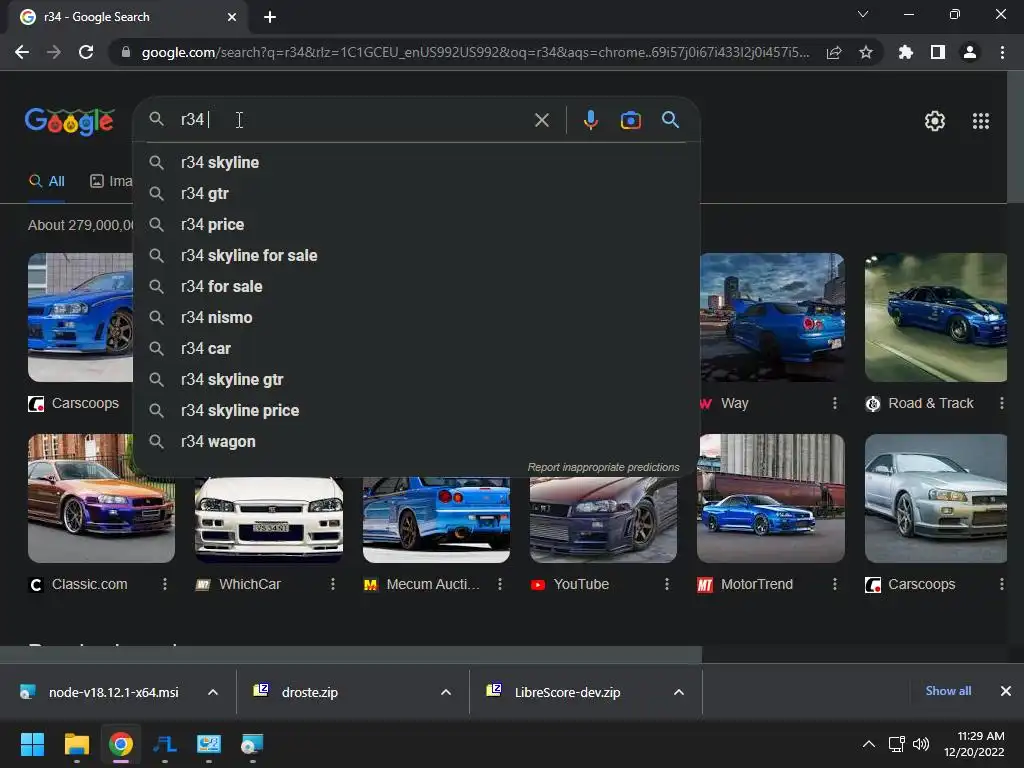
Task: Reload the current page
Action: point(86,52)
